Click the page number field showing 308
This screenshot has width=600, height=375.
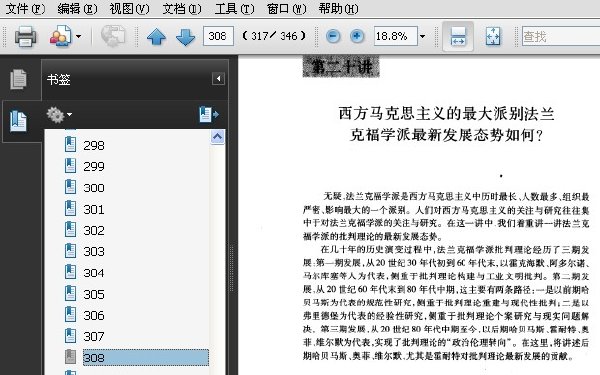click(x=218, y=36)
